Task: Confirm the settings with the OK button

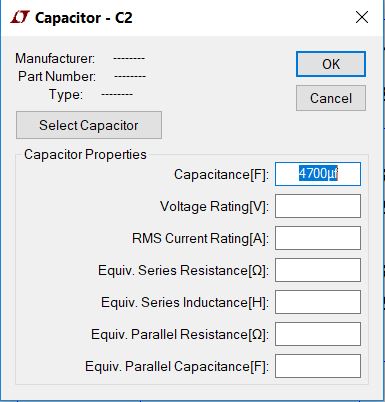Action: click(331, 64)
